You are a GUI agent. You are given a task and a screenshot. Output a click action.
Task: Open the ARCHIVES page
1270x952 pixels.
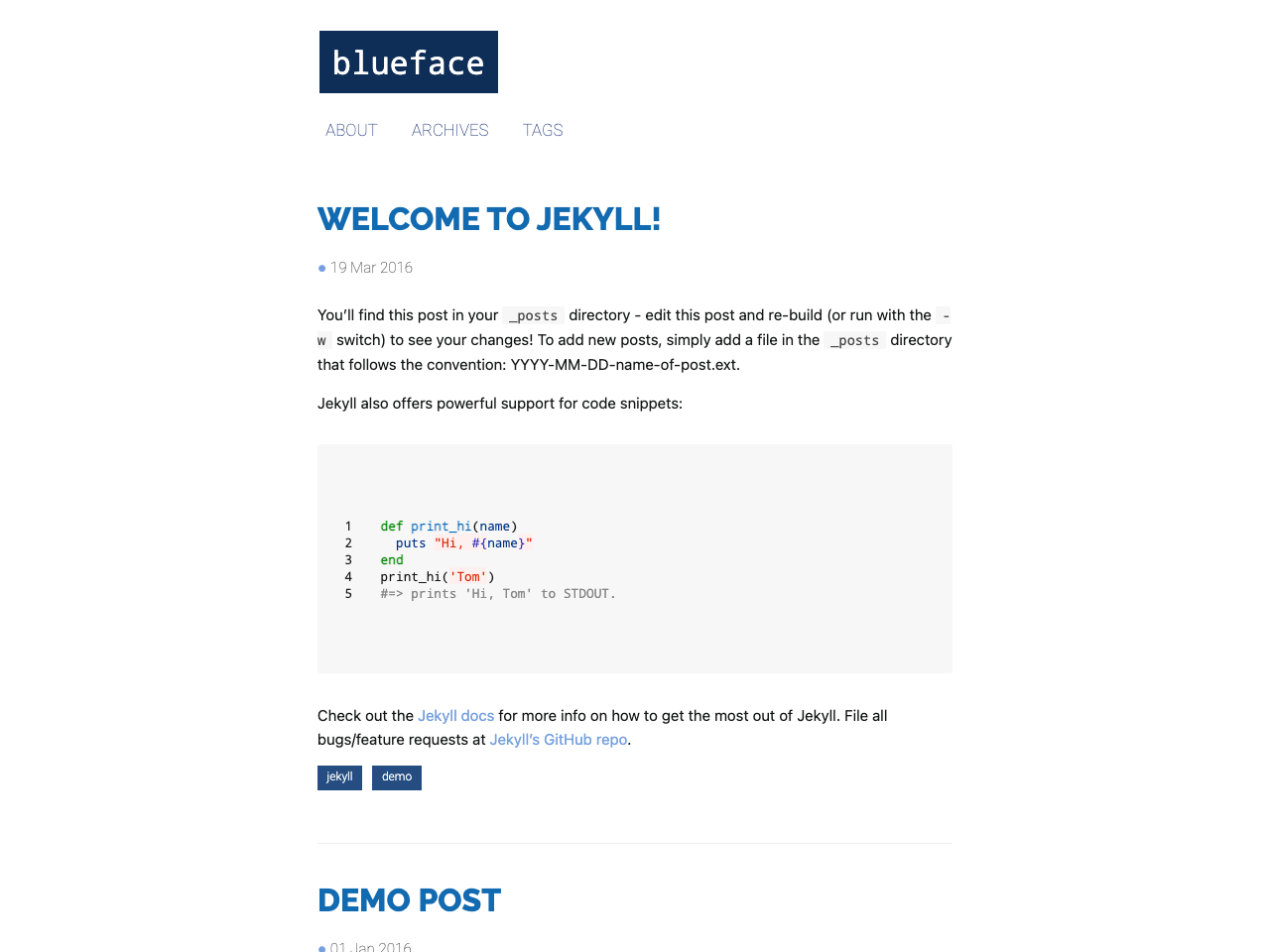(x=449, y=130)
